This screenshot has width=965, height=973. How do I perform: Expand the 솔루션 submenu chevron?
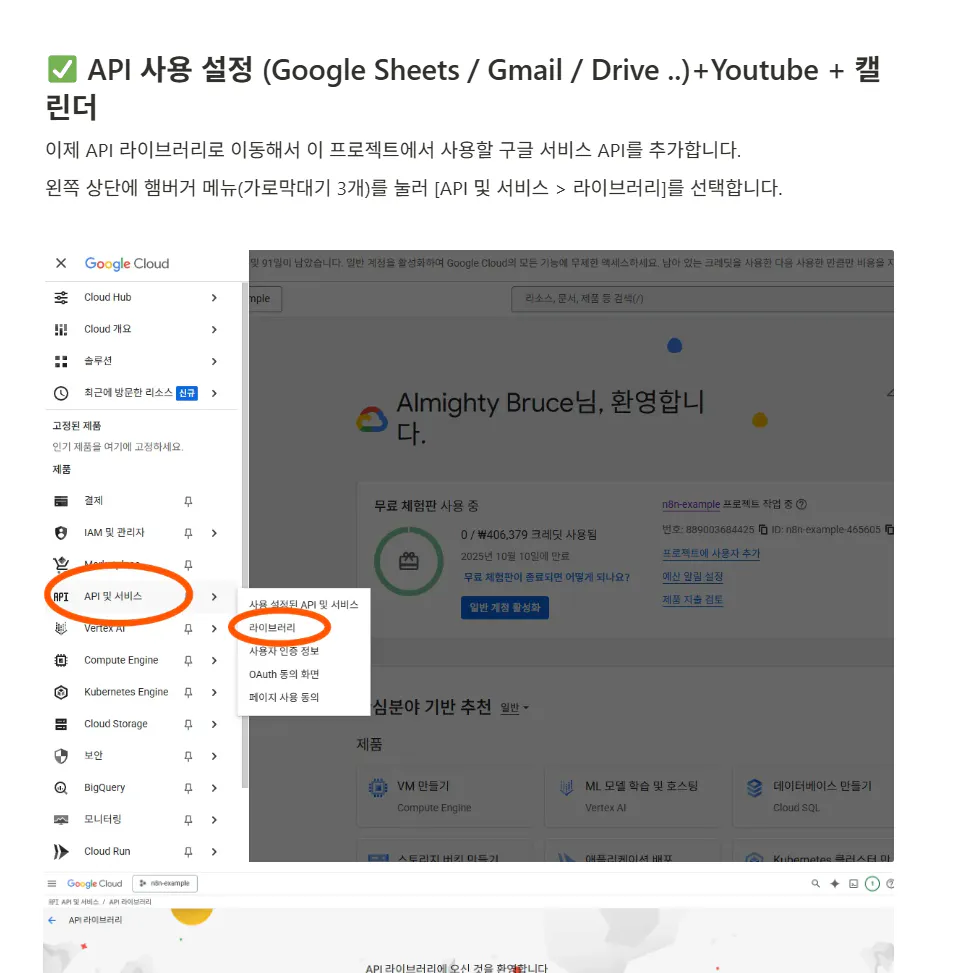click(x=214, y=361)
